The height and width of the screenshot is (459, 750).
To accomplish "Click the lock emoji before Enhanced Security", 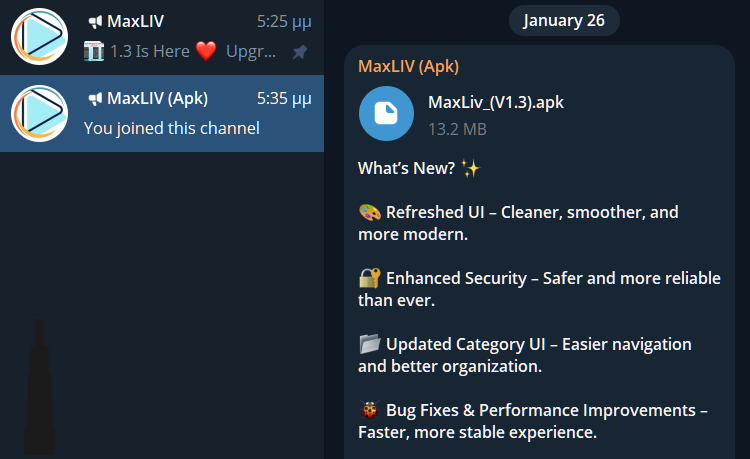I will pos(369,278).
